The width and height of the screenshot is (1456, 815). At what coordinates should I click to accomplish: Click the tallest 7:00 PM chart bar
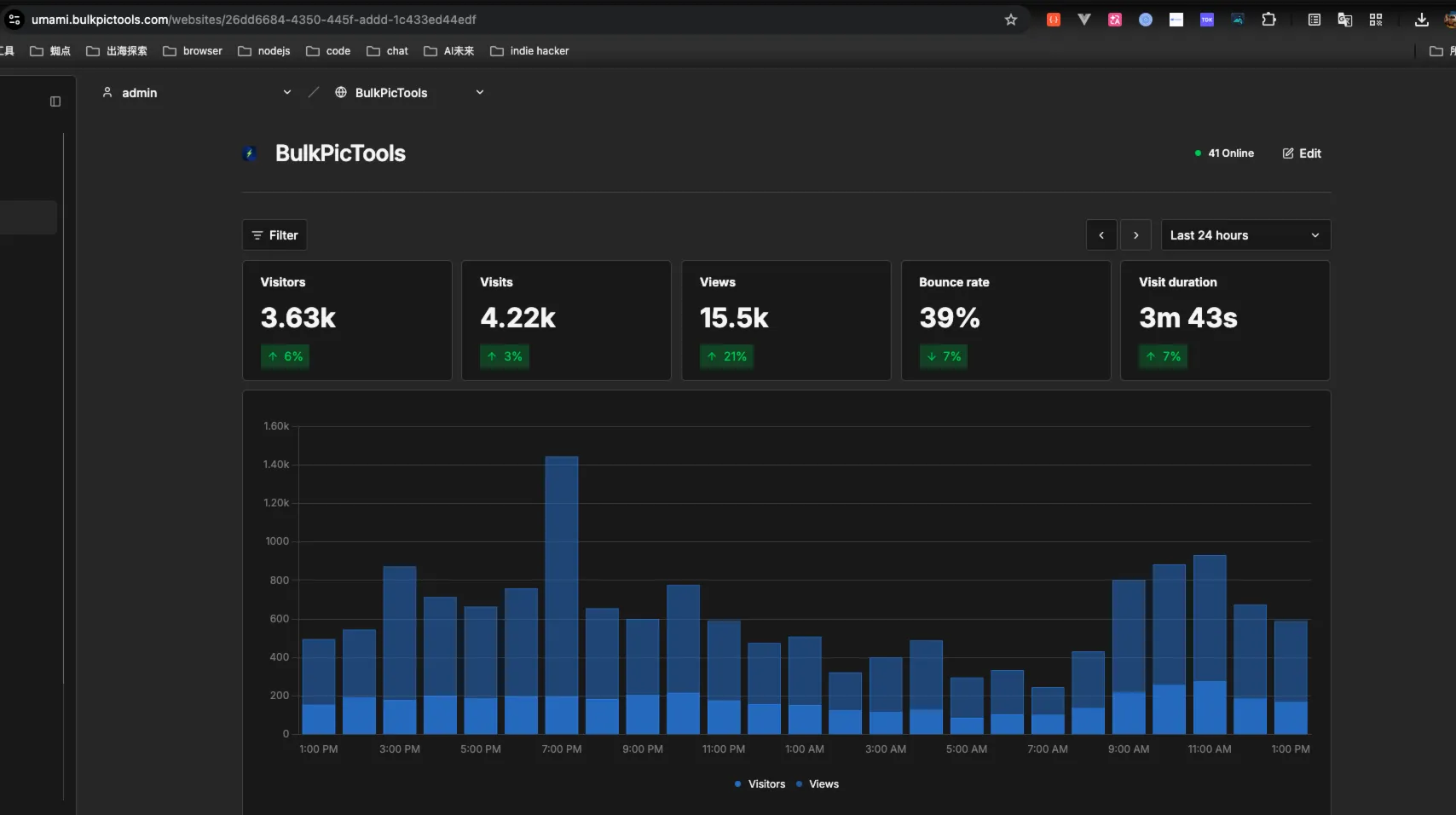[562, 595]
